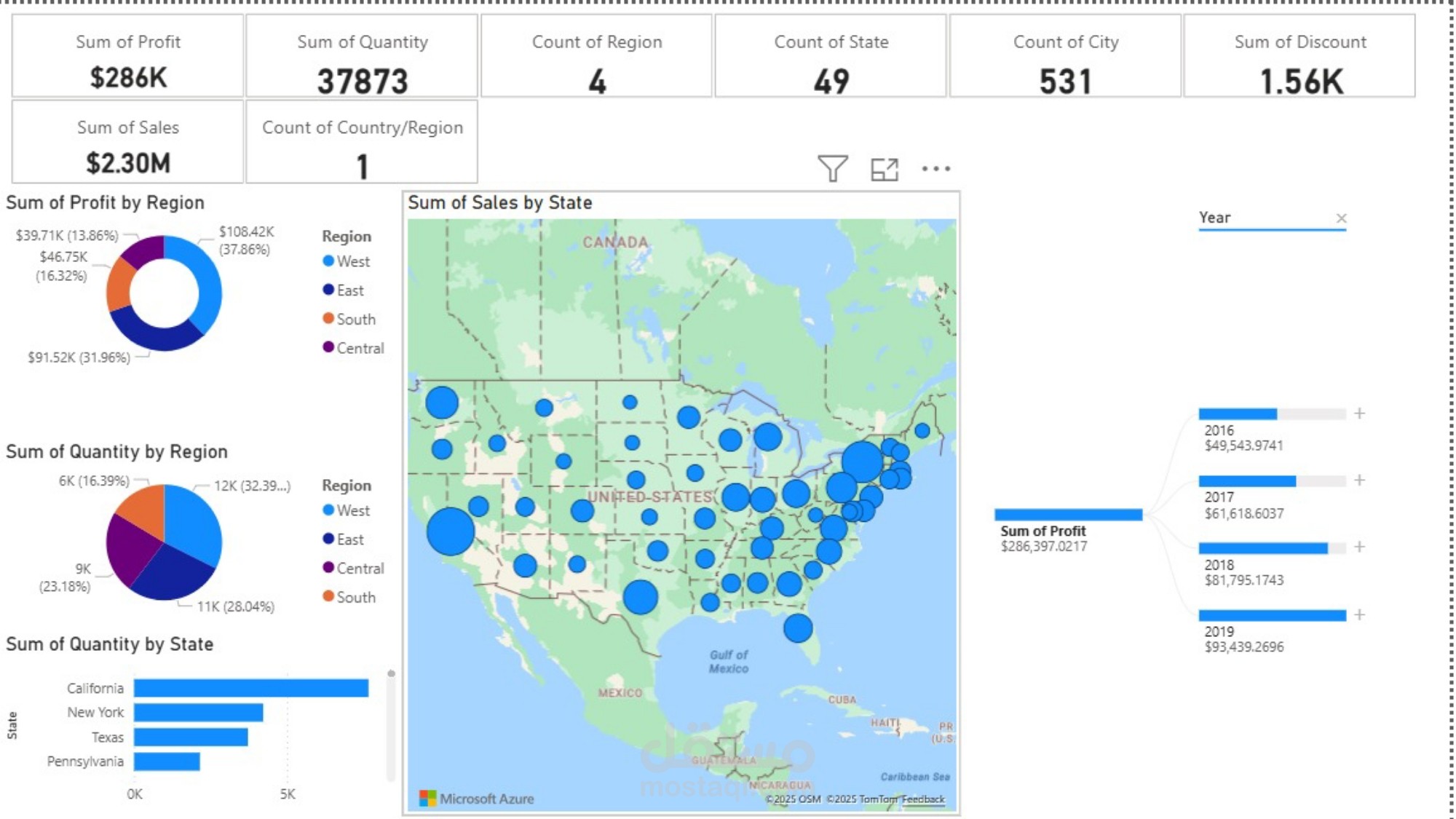Viewport: 1456px width, 819px height.
Task: Click the Sum of Quantity by Region title
Action: (x=116, y=451)
